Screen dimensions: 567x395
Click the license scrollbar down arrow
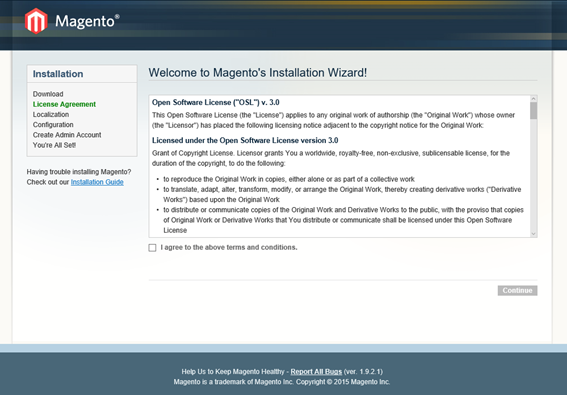(533, 234)
